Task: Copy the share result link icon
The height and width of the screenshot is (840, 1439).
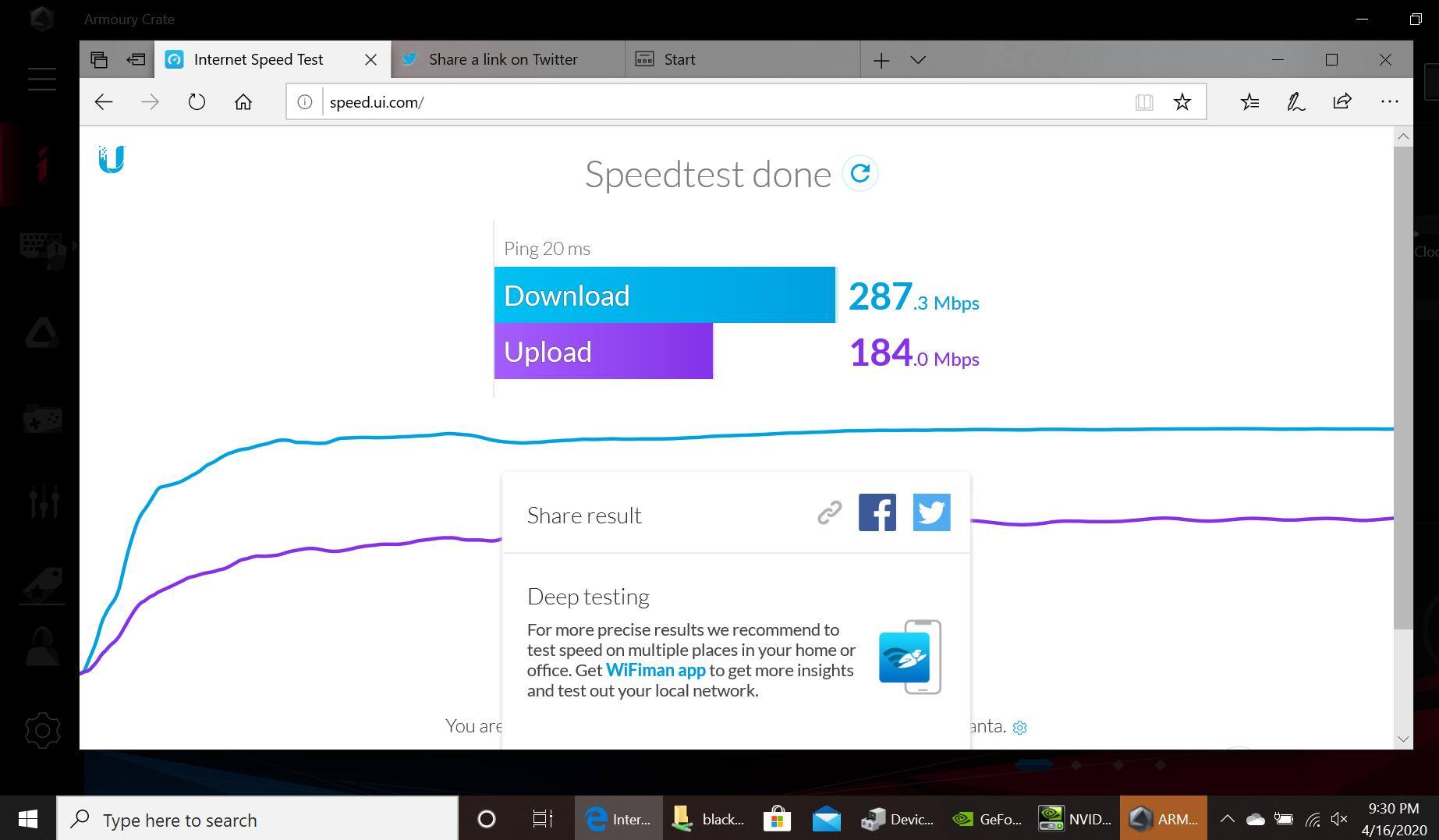Action: point(829,512)
